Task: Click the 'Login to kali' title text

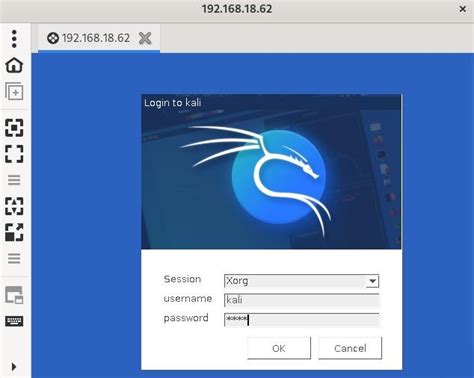Action: pos(173,103)
